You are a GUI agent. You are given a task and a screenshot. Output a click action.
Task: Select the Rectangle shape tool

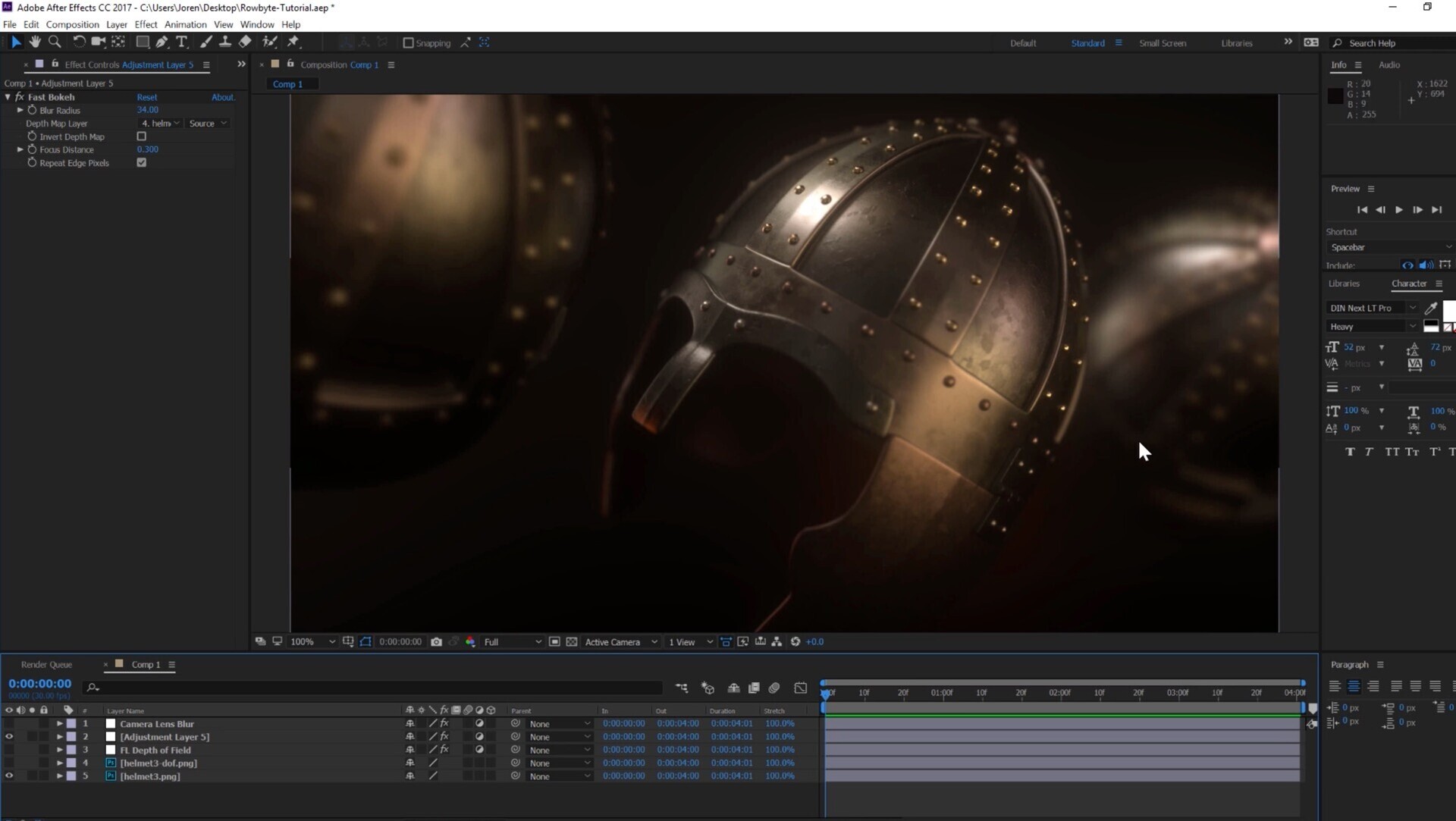[142, 42]
